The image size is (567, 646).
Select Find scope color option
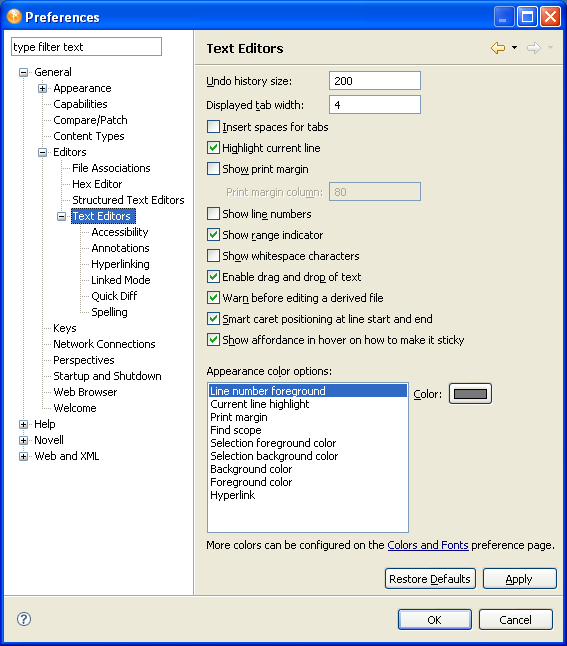coord(308,430)
